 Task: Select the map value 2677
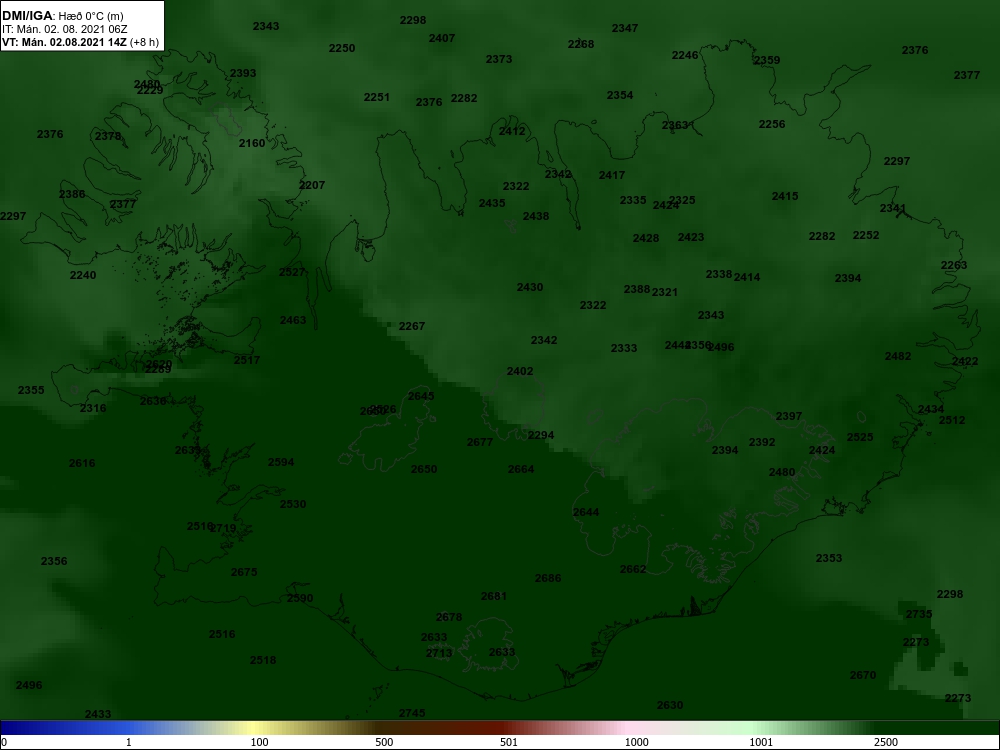[480, 443]
